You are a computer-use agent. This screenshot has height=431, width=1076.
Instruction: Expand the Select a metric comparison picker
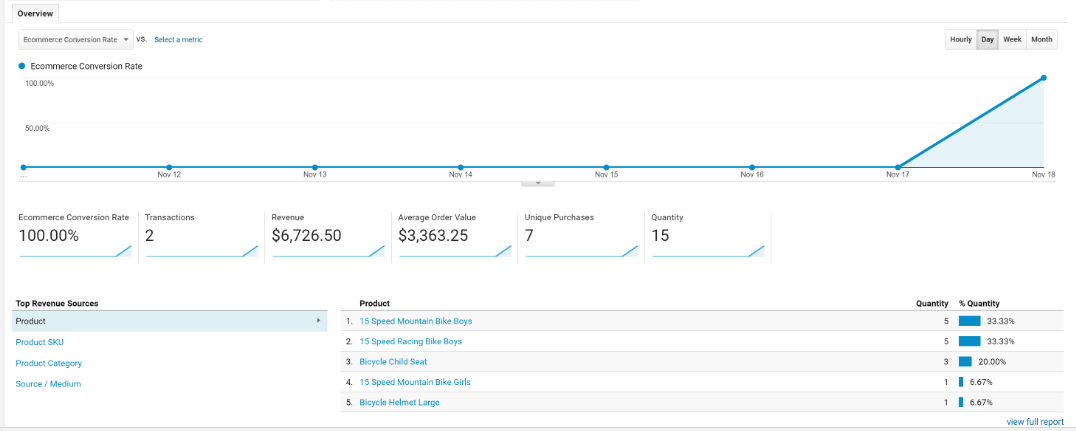[x=178, y=40]
